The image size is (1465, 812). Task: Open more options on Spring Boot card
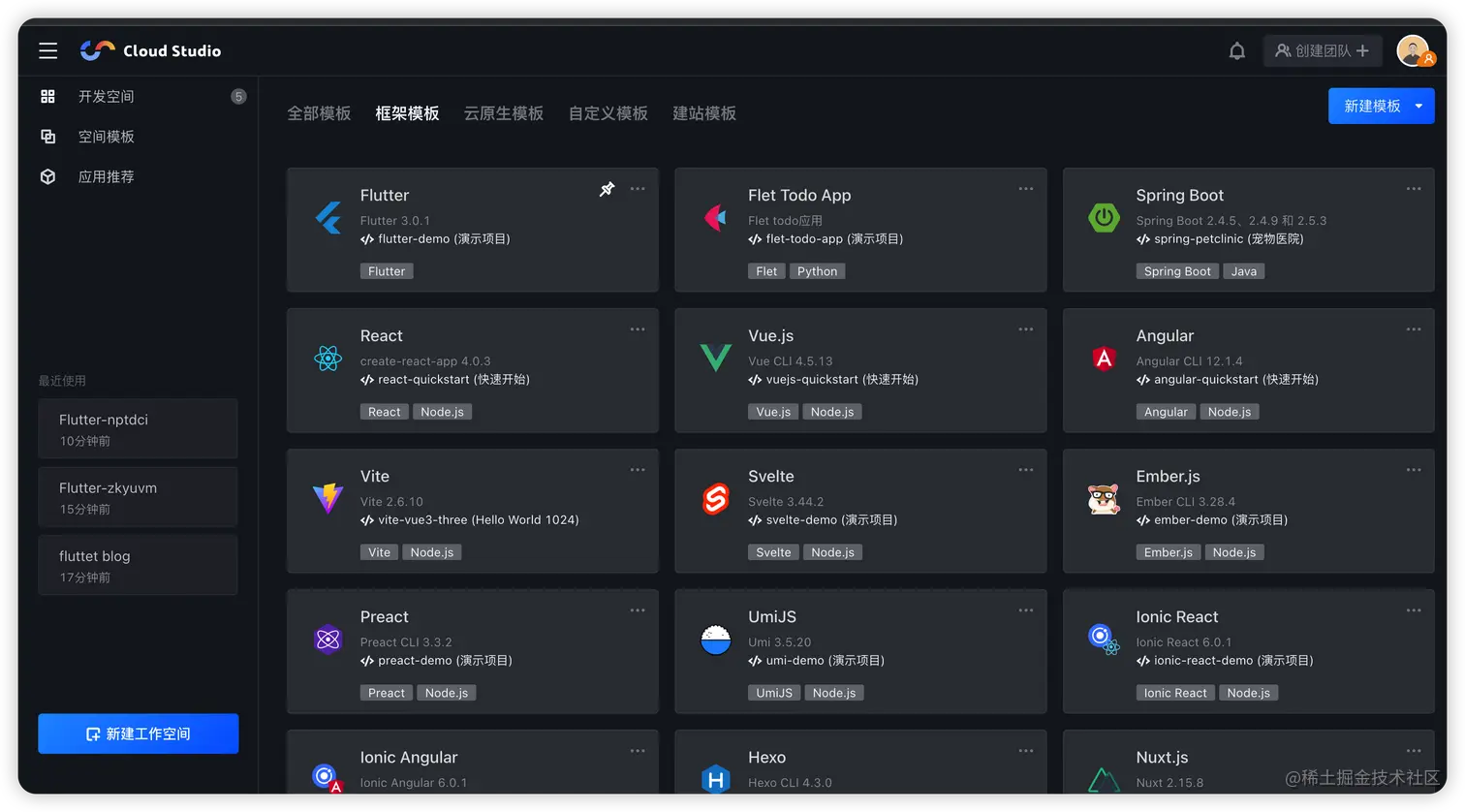(x=1414, y=189)
